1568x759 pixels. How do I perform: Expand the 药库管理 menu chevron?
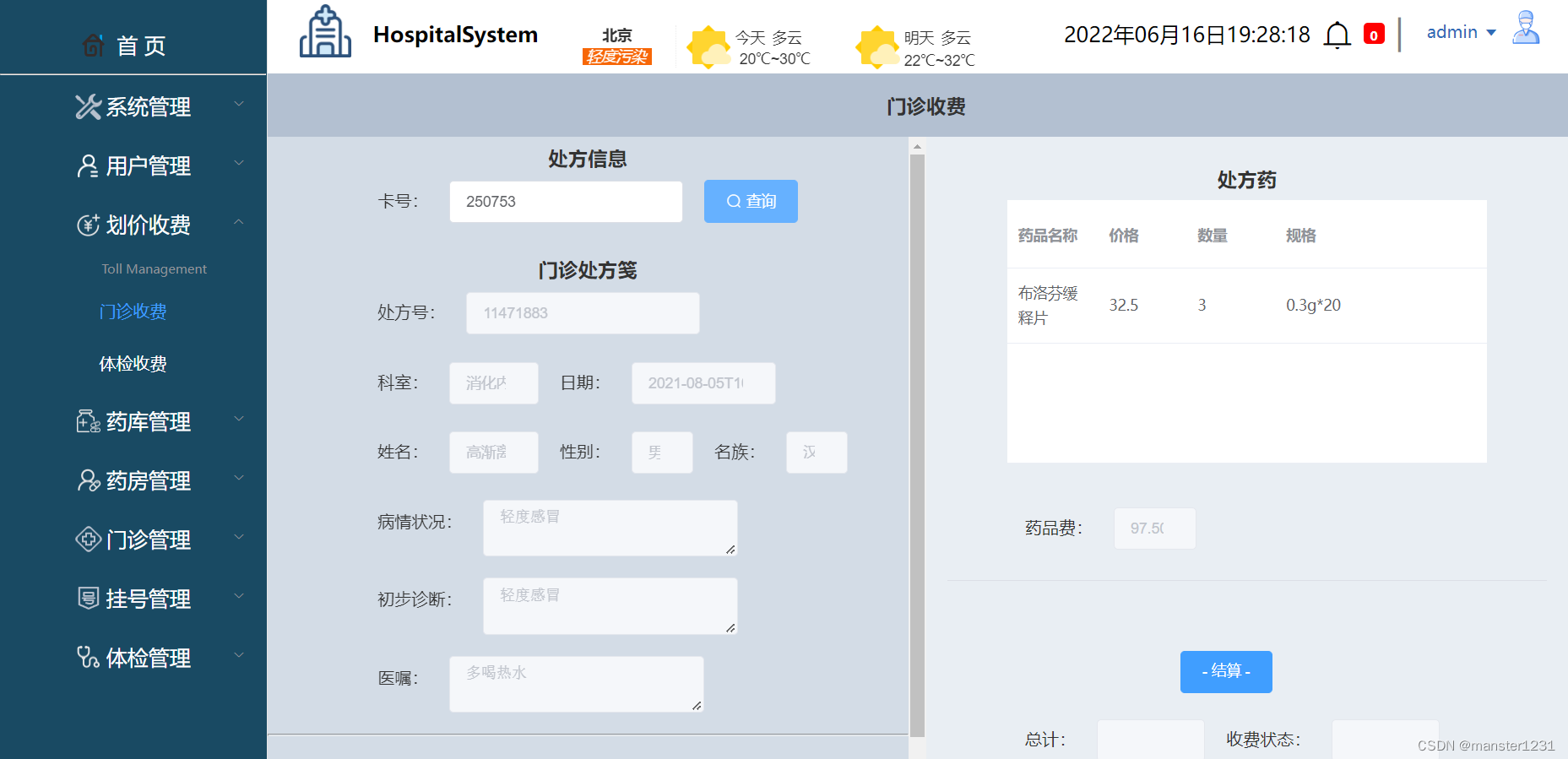coord(239,419)
